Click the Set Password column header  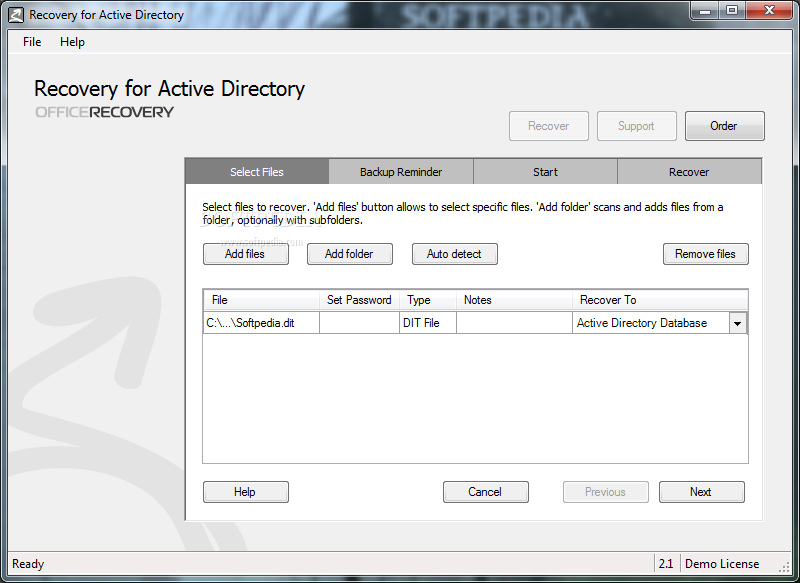(x=359, y=300)
